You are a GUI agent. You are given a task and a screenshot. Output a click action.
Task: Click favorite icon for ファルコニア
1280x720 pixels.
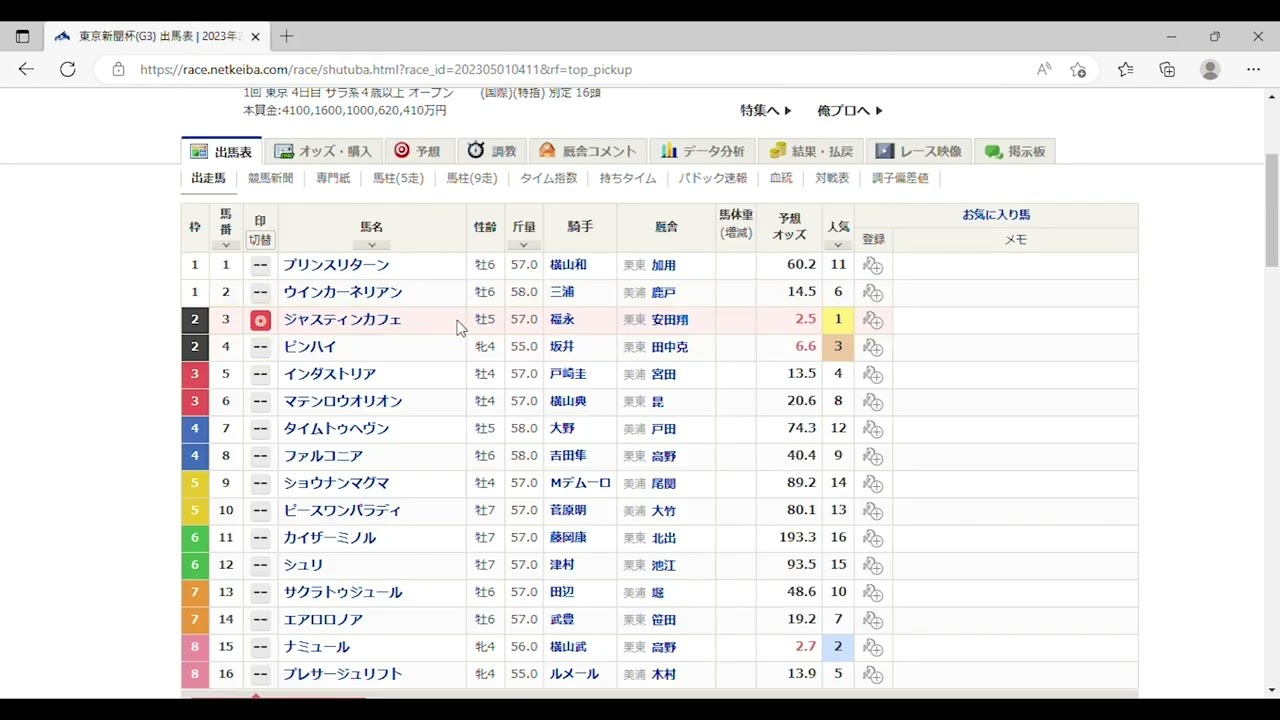[873, 456]
